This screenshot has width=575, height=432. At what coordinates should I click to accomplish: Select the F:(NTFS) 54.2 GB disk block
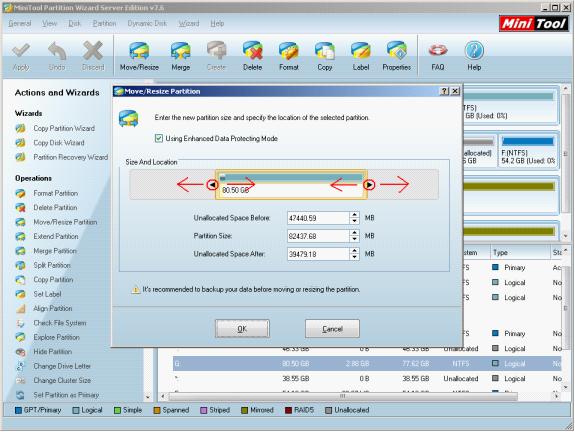click(528, 151)
